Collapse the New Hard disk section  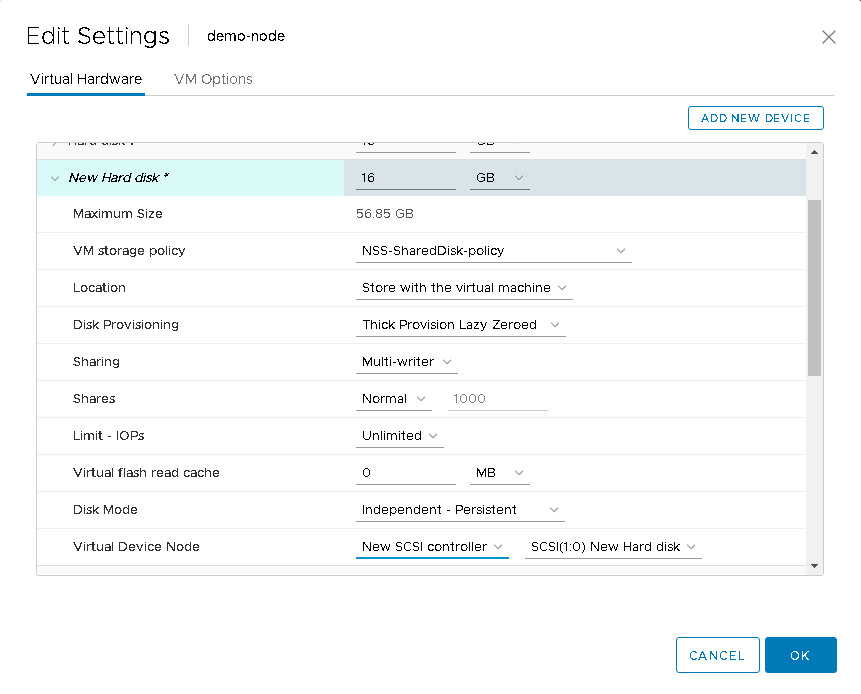coord(54,178)
